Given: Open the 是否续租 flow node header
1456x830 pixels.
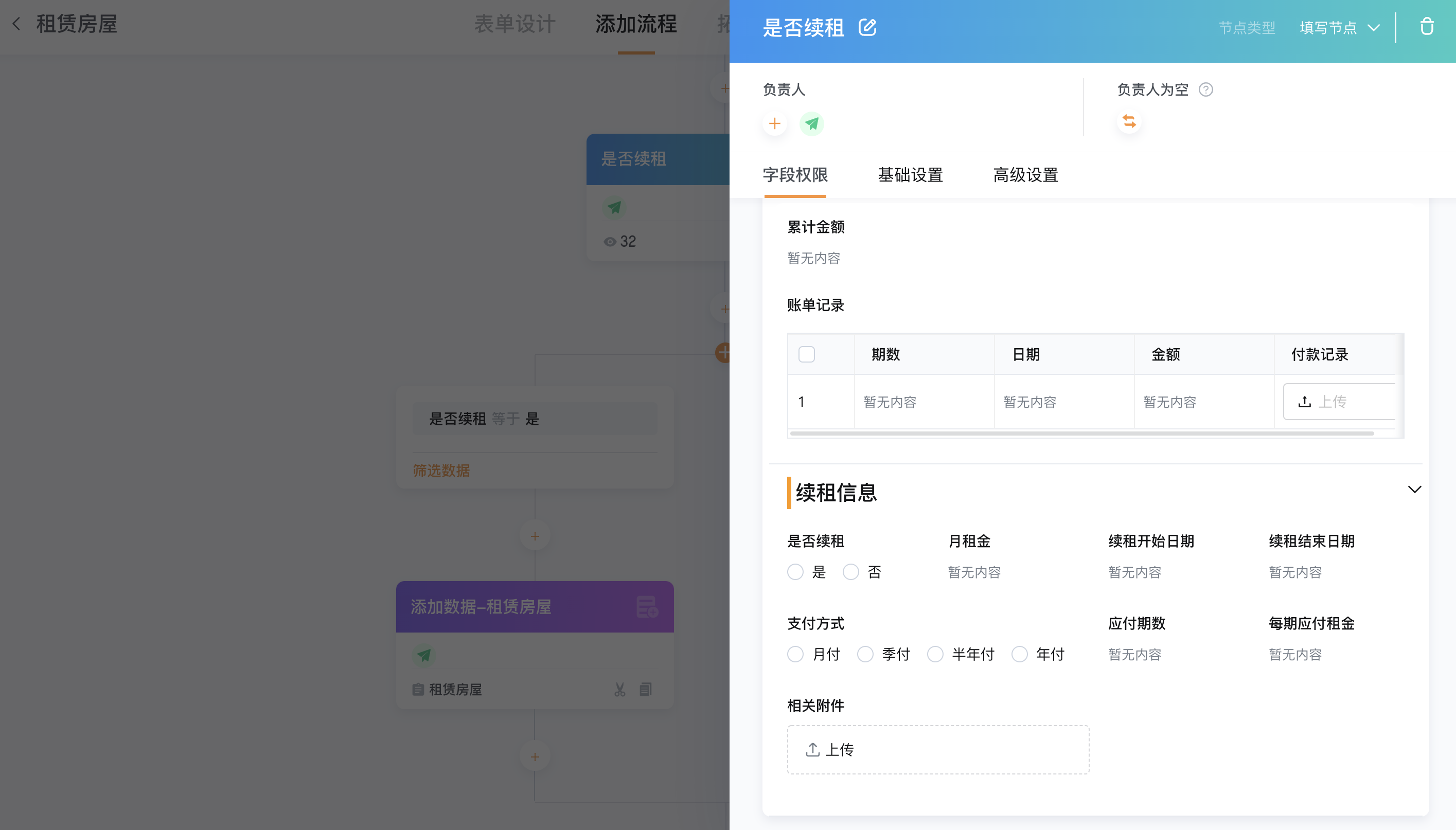Looking at the screenshot, I should pos(658,159).
